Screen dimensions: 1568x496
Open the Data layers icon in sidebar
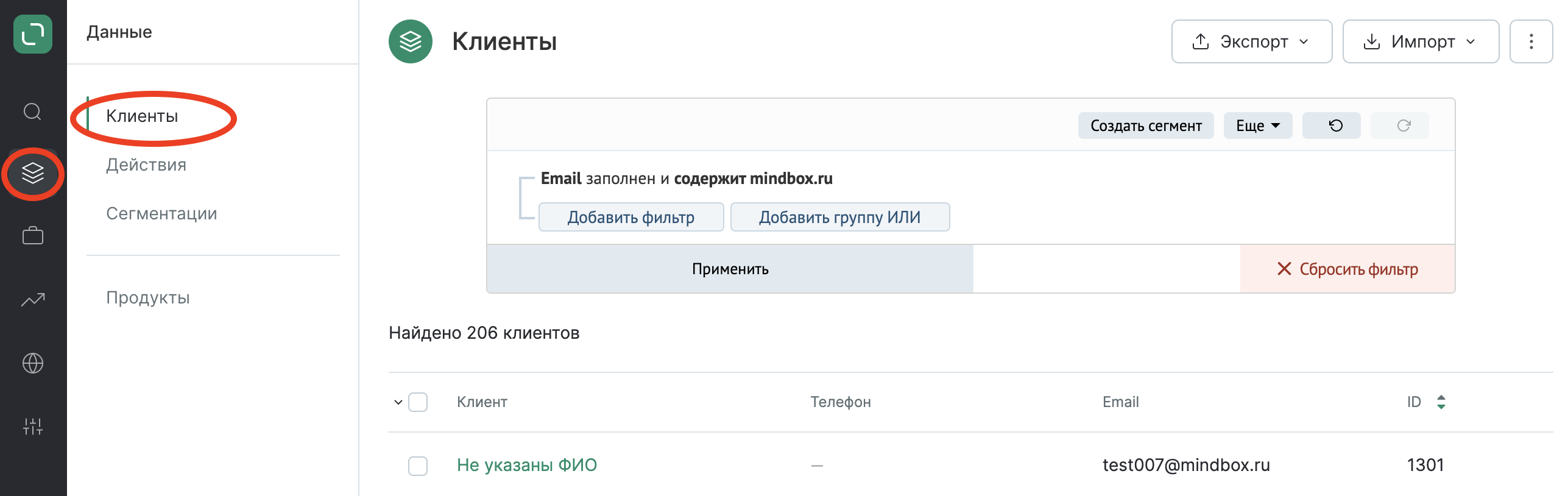[x=33, y=173]
